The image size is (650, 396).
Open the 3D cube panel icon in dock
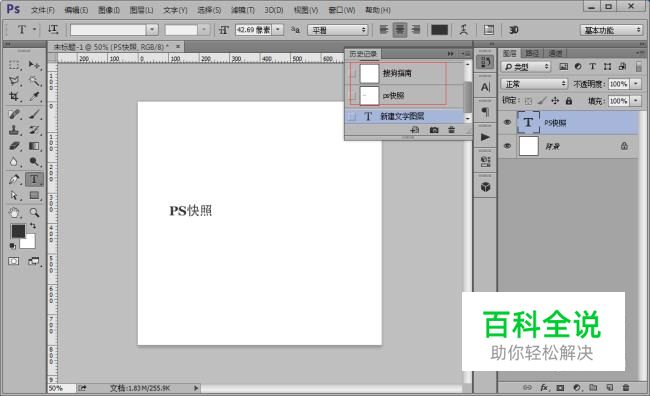pyautogui.click(x=485, y=187)
